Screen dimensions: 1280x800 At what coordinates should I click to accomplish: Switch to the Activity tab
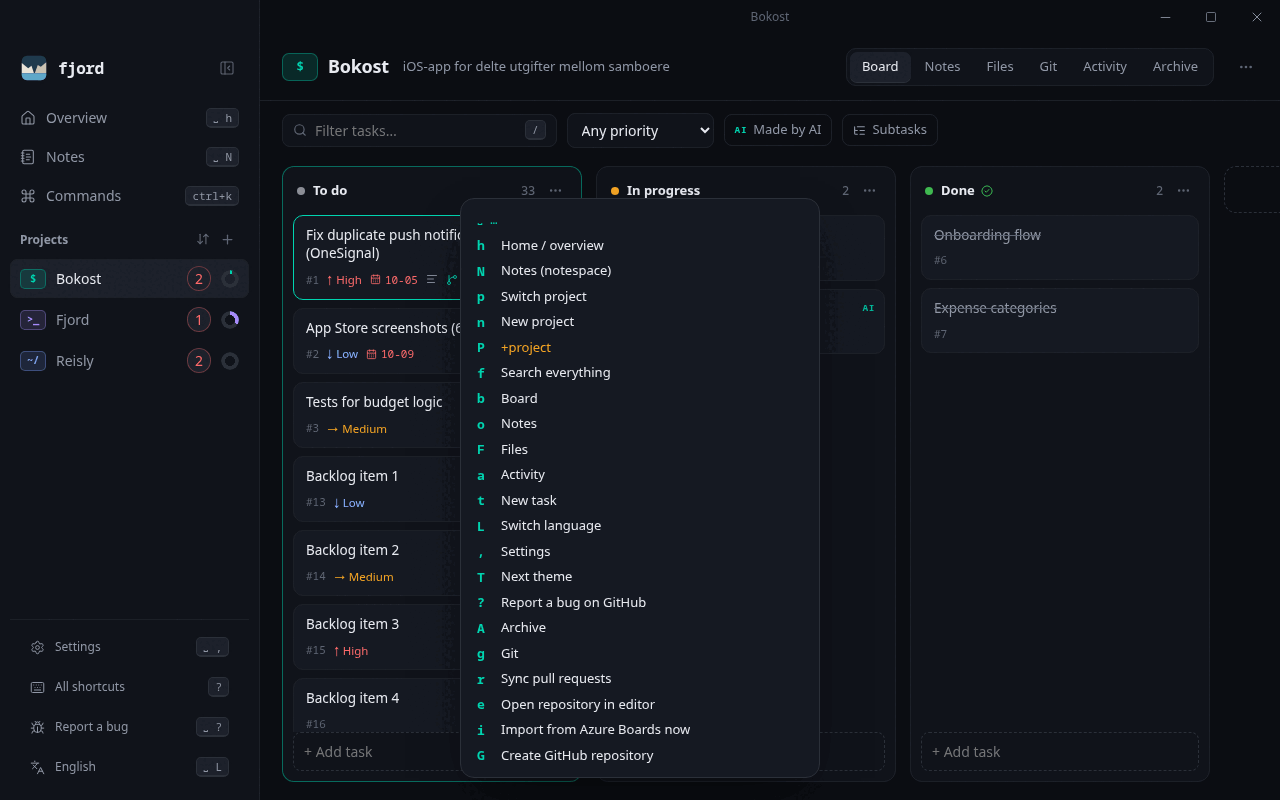[1105, 67]
